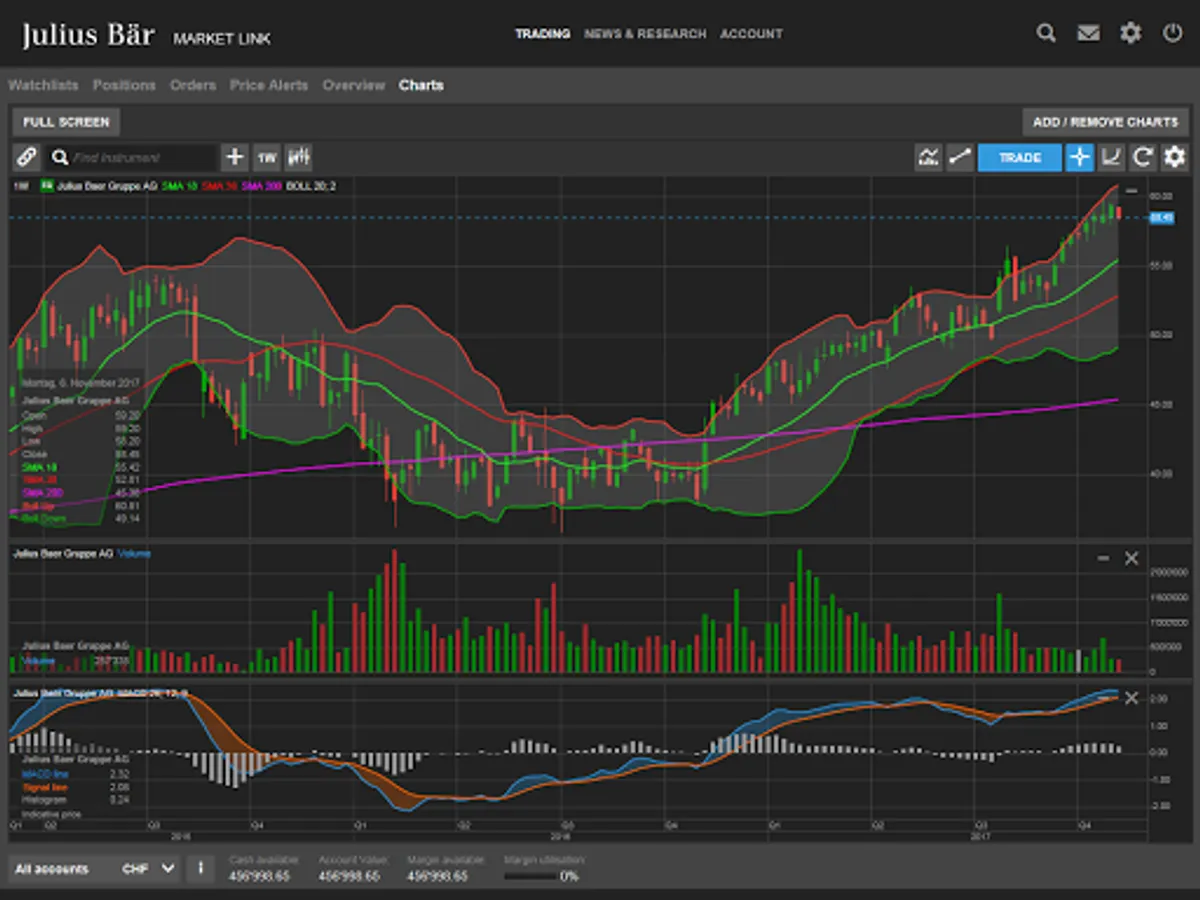Viewport: 1200px width, 900px height.
Task: Open the News & Research menu
Action: (x=645, y=34)
